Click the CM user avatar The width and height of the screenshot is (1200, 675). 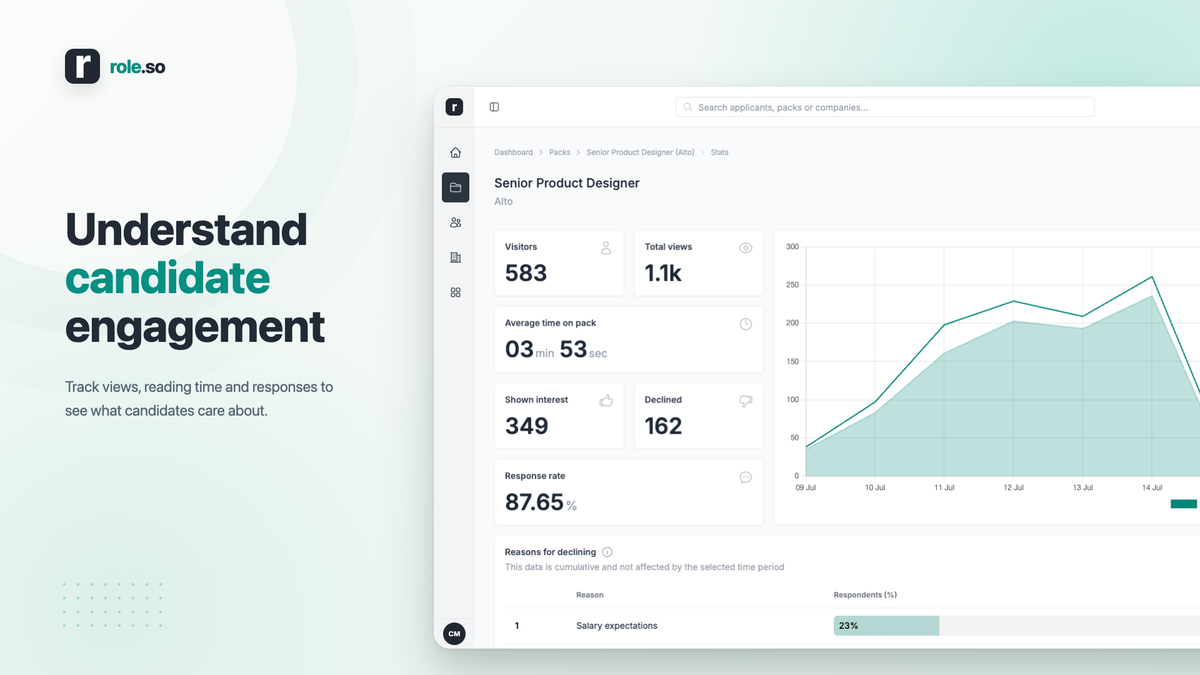[x=454, y=634]
